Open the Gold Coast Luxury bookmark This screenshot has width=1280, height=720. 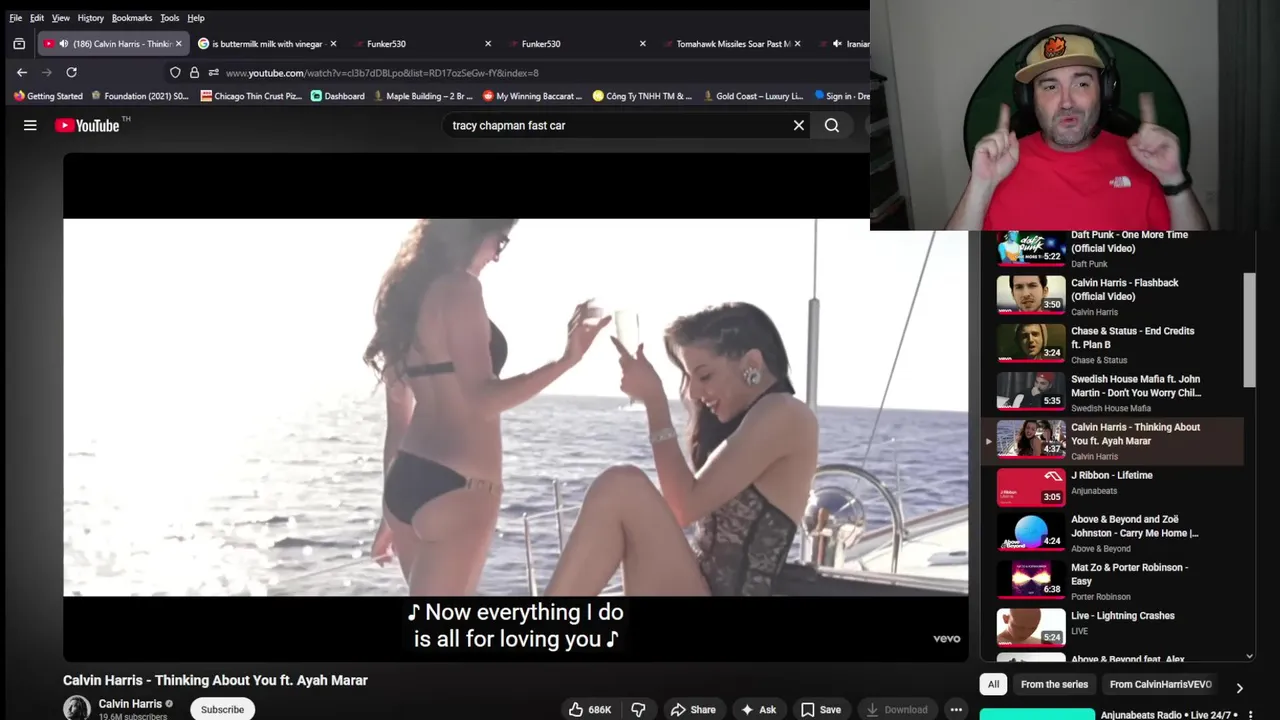pos(752,96)
